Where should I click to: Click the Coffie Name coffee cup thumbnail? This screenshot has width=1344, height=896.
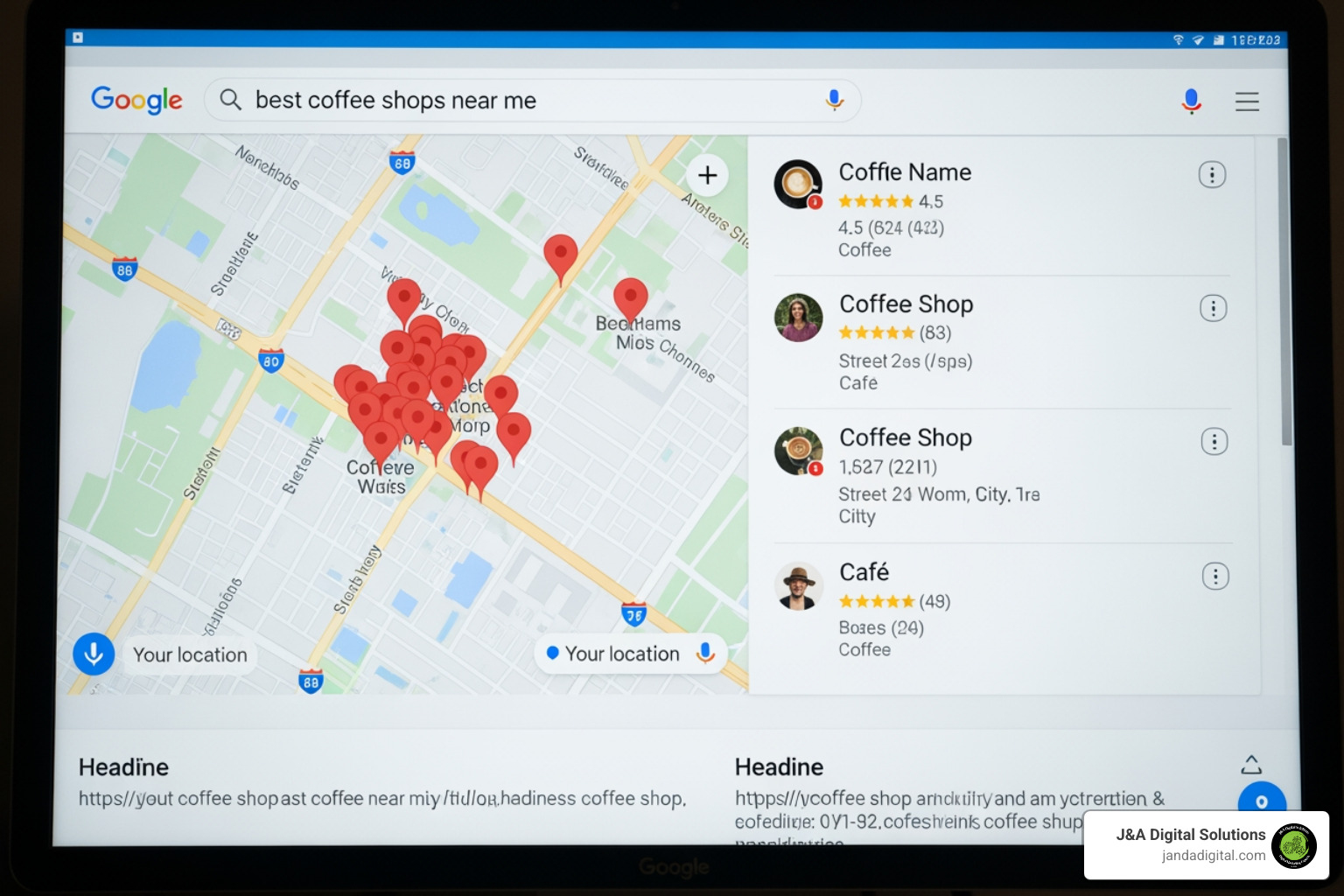798,184
